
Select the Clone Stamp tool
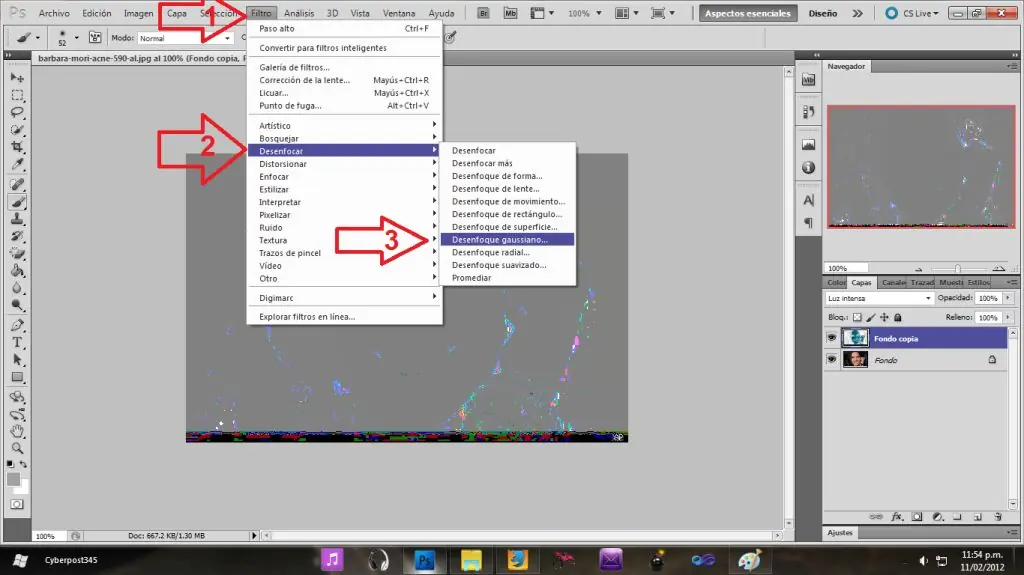tap(18, 219)
